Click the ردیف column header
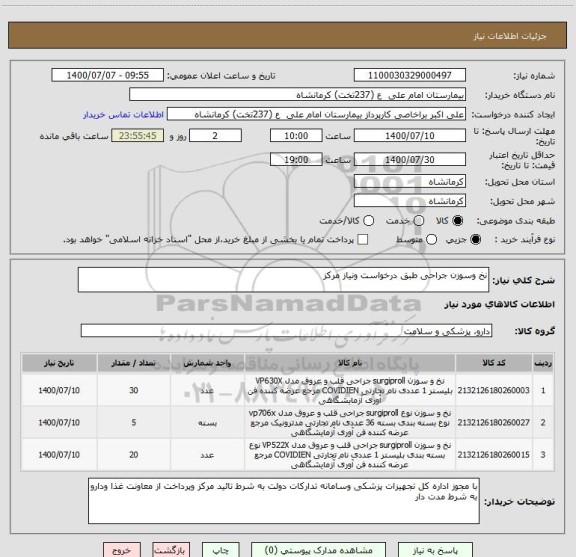Viewport: 576px width, 557px height. click(543, 363)
